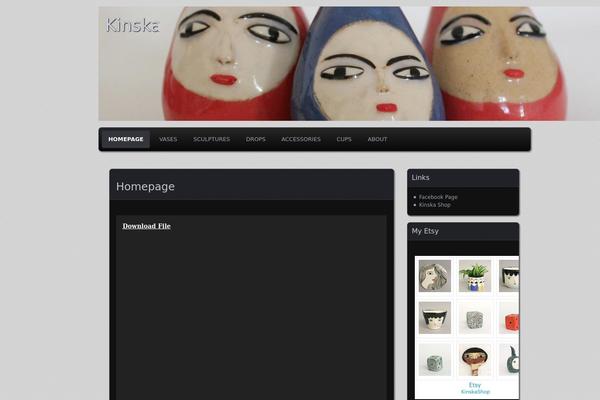
Task: Open the green plant planter thumbnail
Action: point(475,276)
